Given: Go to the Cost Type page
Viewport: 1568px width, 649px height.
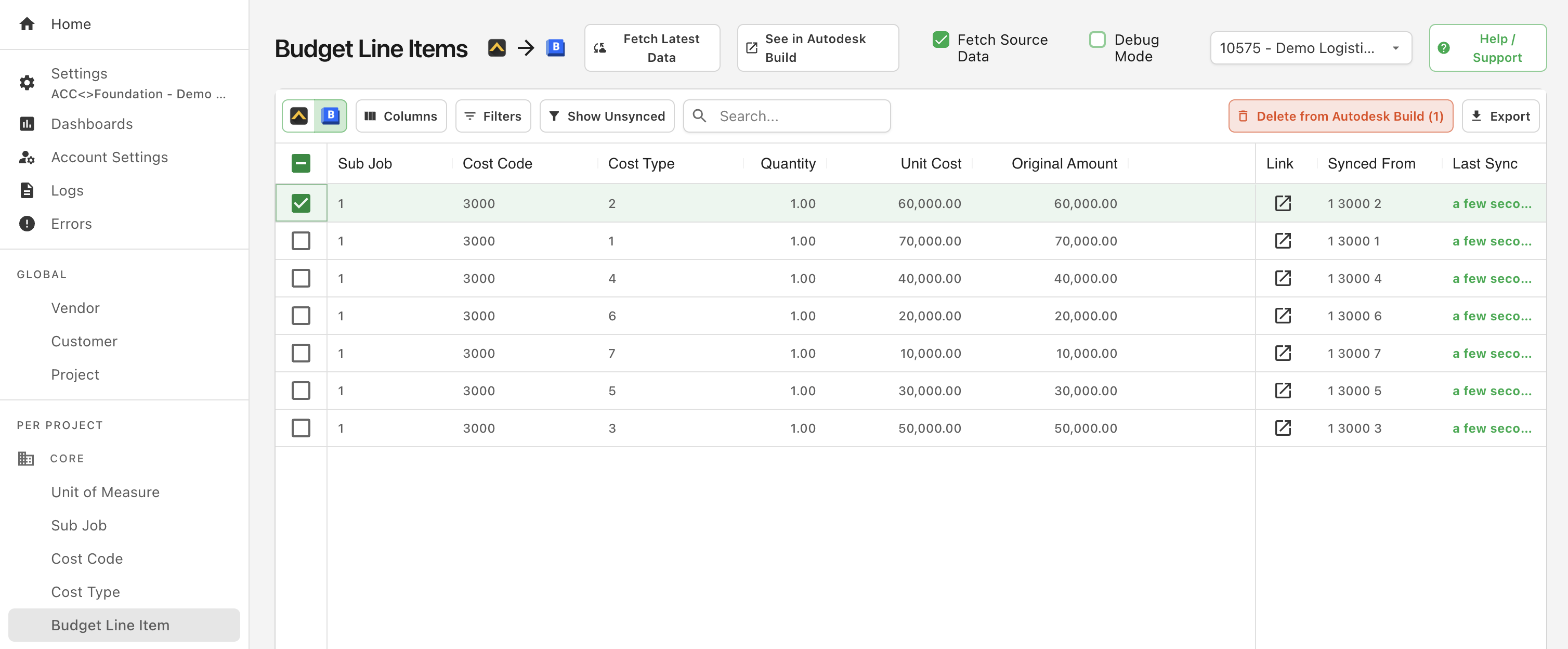Looking at the screenshot, I should click(x=85, y=592).
